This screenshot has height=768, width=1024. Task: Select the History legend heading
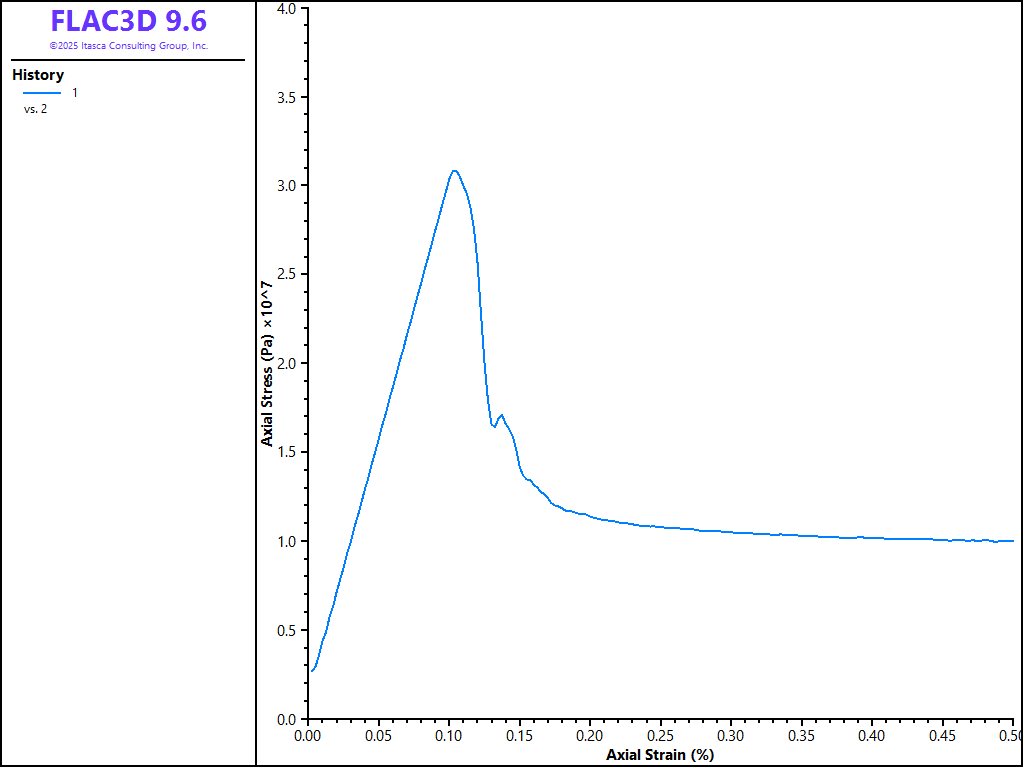(x=38, y=75)
